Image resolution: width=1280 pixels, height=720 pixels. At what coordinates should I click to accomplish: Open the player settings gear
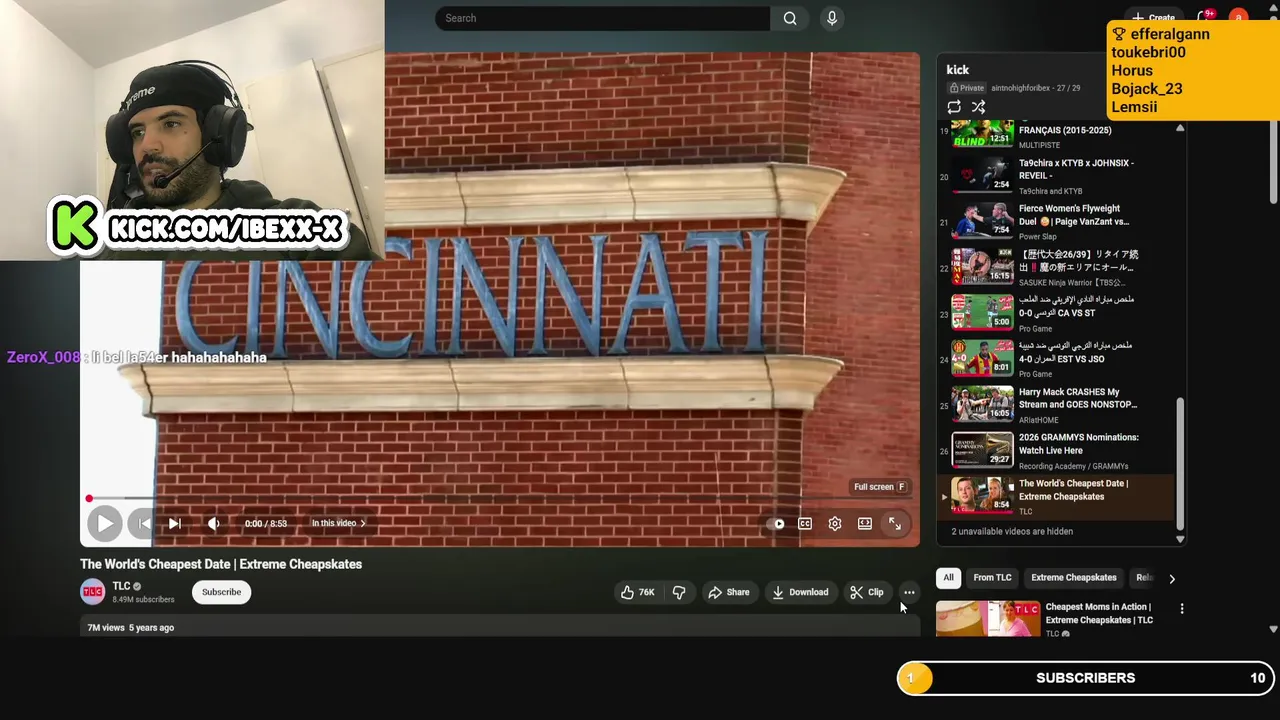click(835, 523)
